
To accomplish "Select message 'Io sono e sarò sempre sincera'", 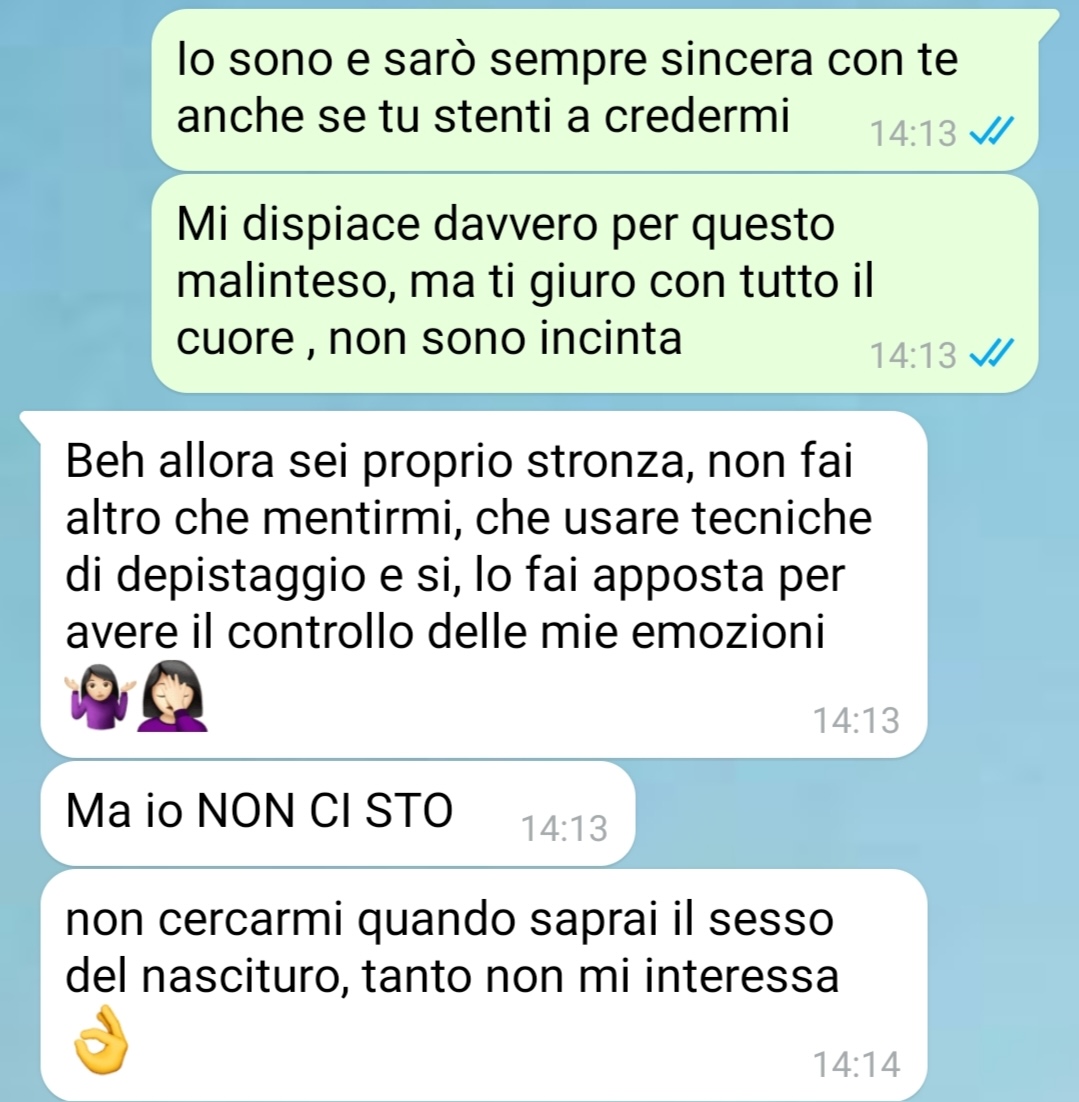I will coord(595,89).
